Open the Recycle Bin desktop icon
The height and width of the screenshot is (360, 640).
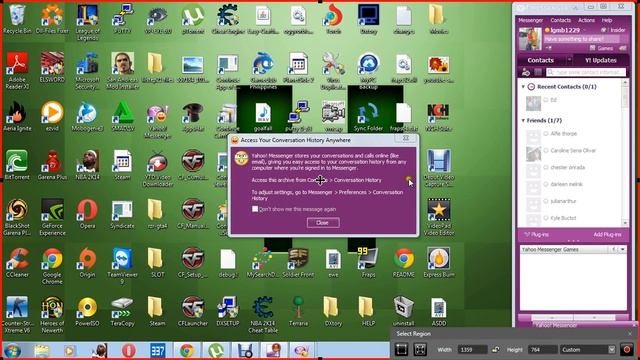[x=17, y=19]
